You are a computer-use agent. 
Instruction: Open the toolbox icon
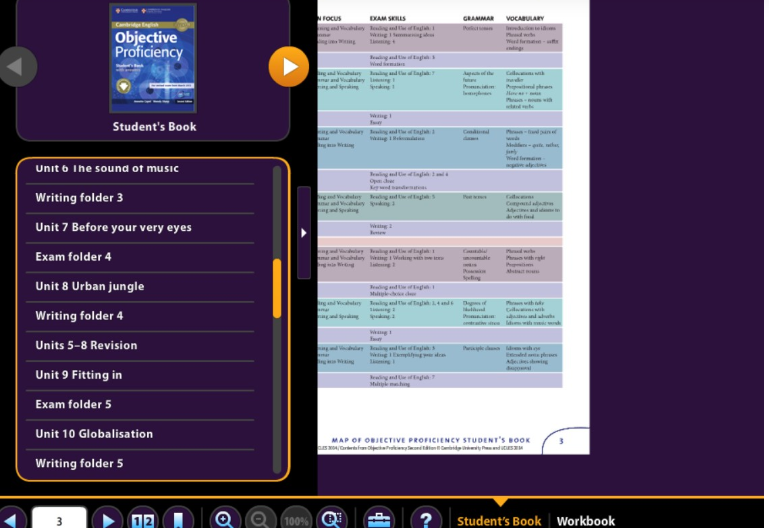click(379, 520)
